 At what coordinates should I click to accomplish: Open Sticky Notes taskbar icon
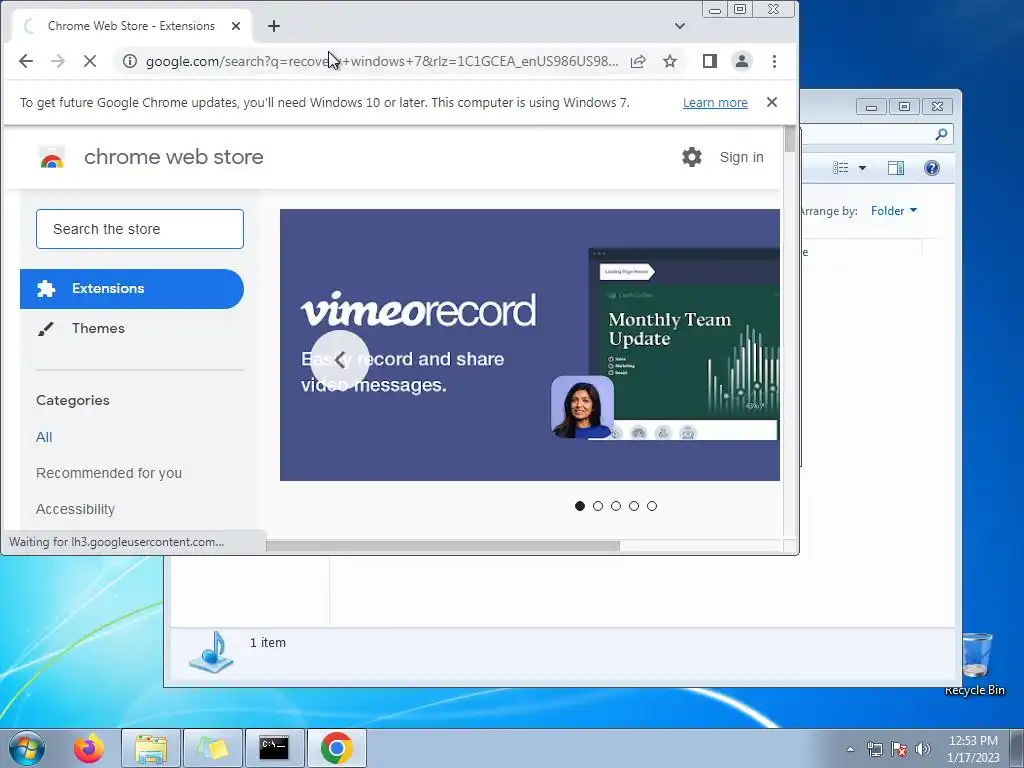[x=212, y=748]
